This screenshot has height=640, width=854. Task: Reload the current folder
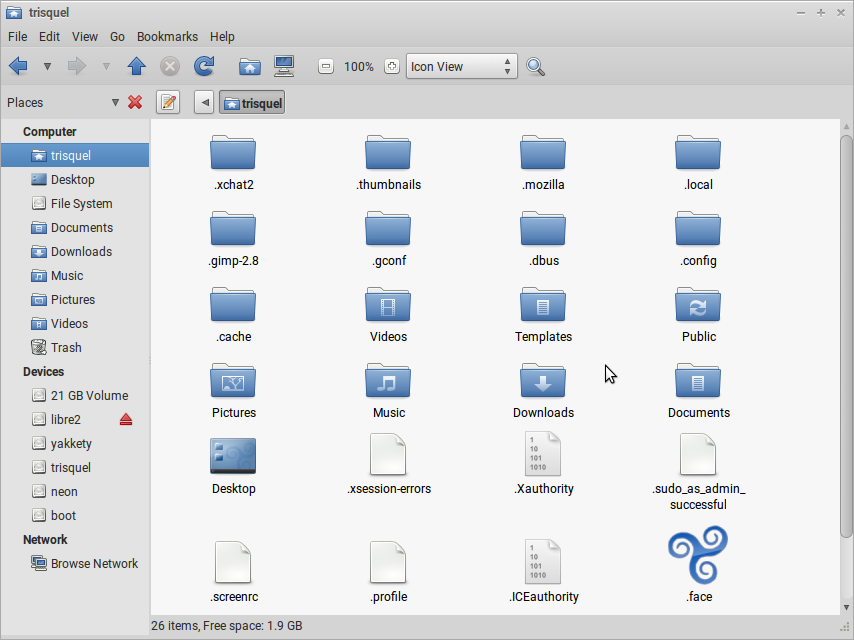tap(204, 66)
